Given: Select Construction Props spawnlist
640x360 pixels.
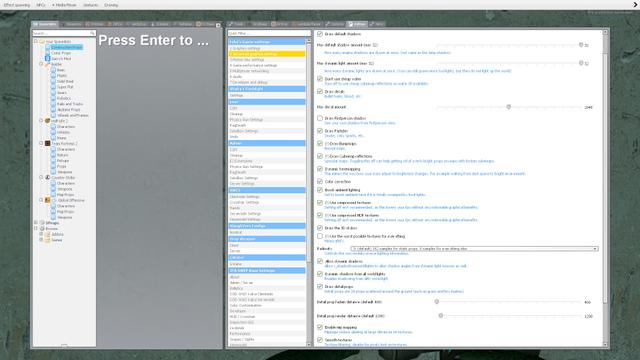Looking at the screenshot, I should [x=66, y=47].
